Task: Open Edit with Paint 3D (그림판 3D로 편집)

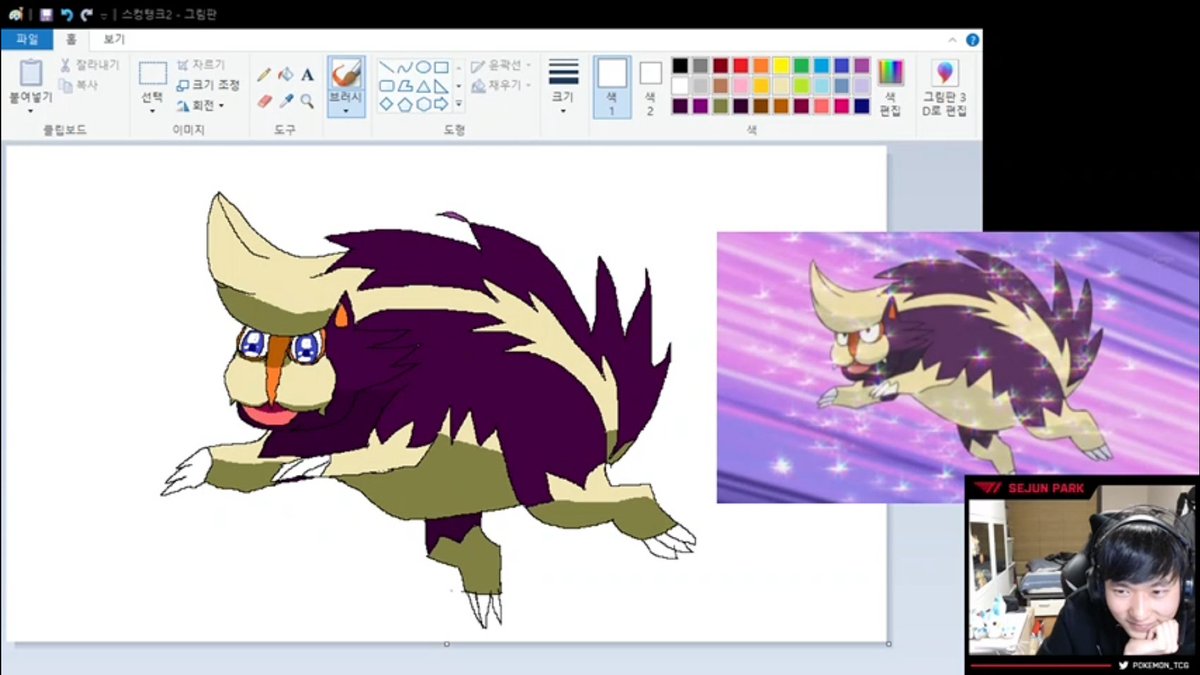Action: [x=944, y=88]
